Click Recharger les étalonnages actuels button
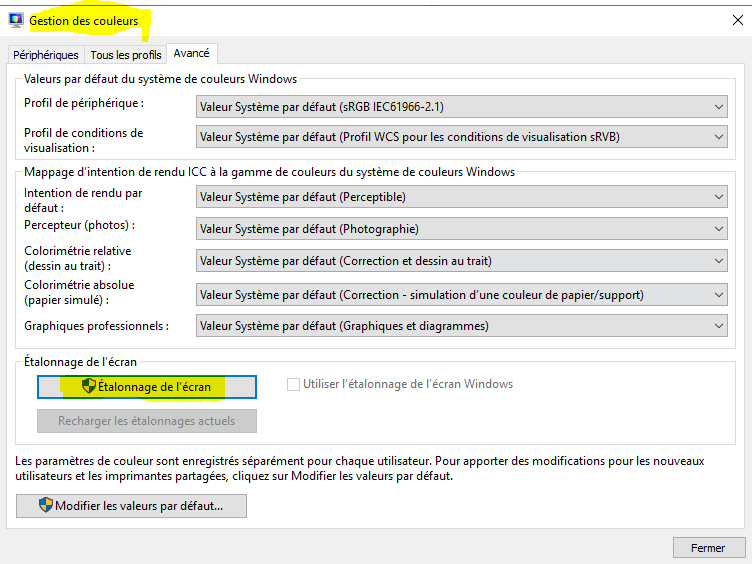752x564 pixels. 147,421
